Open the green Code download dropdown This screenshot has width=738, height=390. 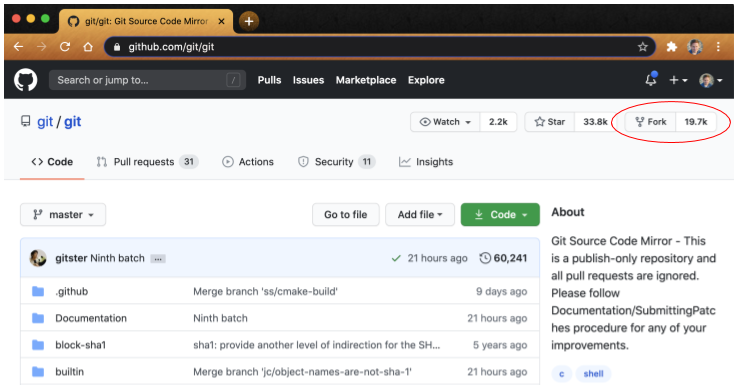pyautogui.click(x=500, y=215)
